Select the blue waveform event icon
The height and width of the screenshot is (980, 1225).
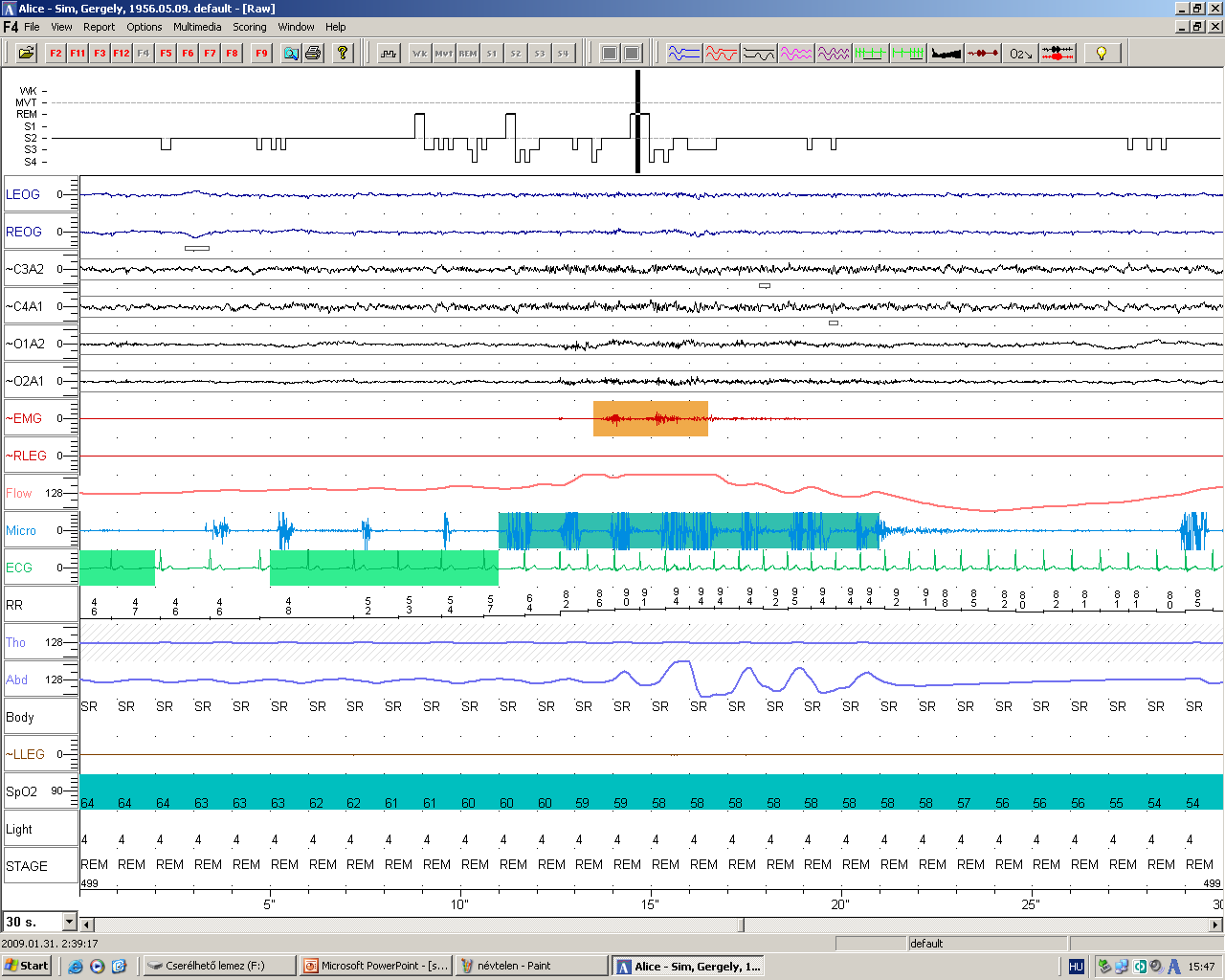(x=684, y=54)
